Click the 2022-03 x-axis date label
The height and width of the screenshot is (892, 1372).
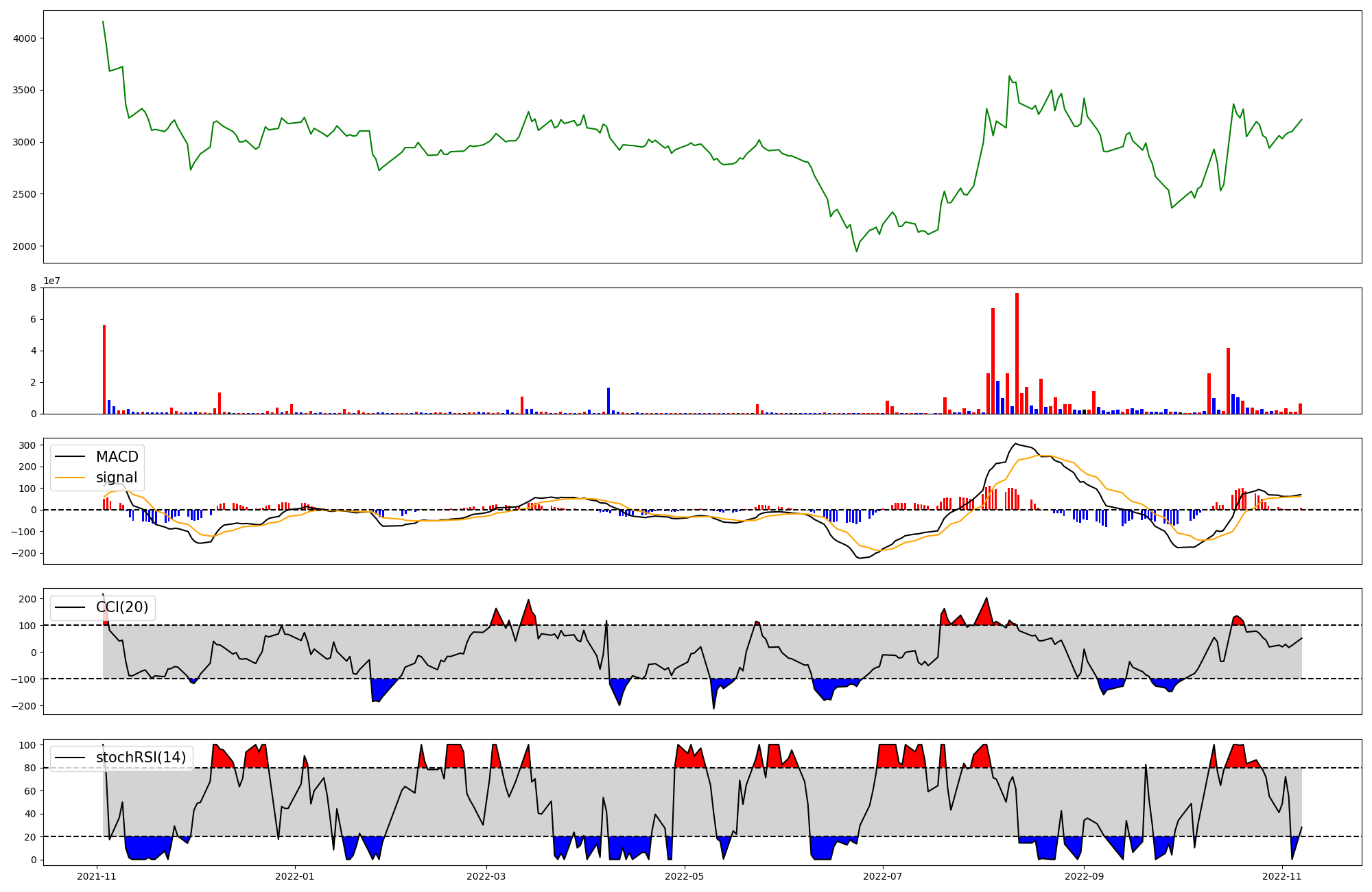click(x=486, y=876)
